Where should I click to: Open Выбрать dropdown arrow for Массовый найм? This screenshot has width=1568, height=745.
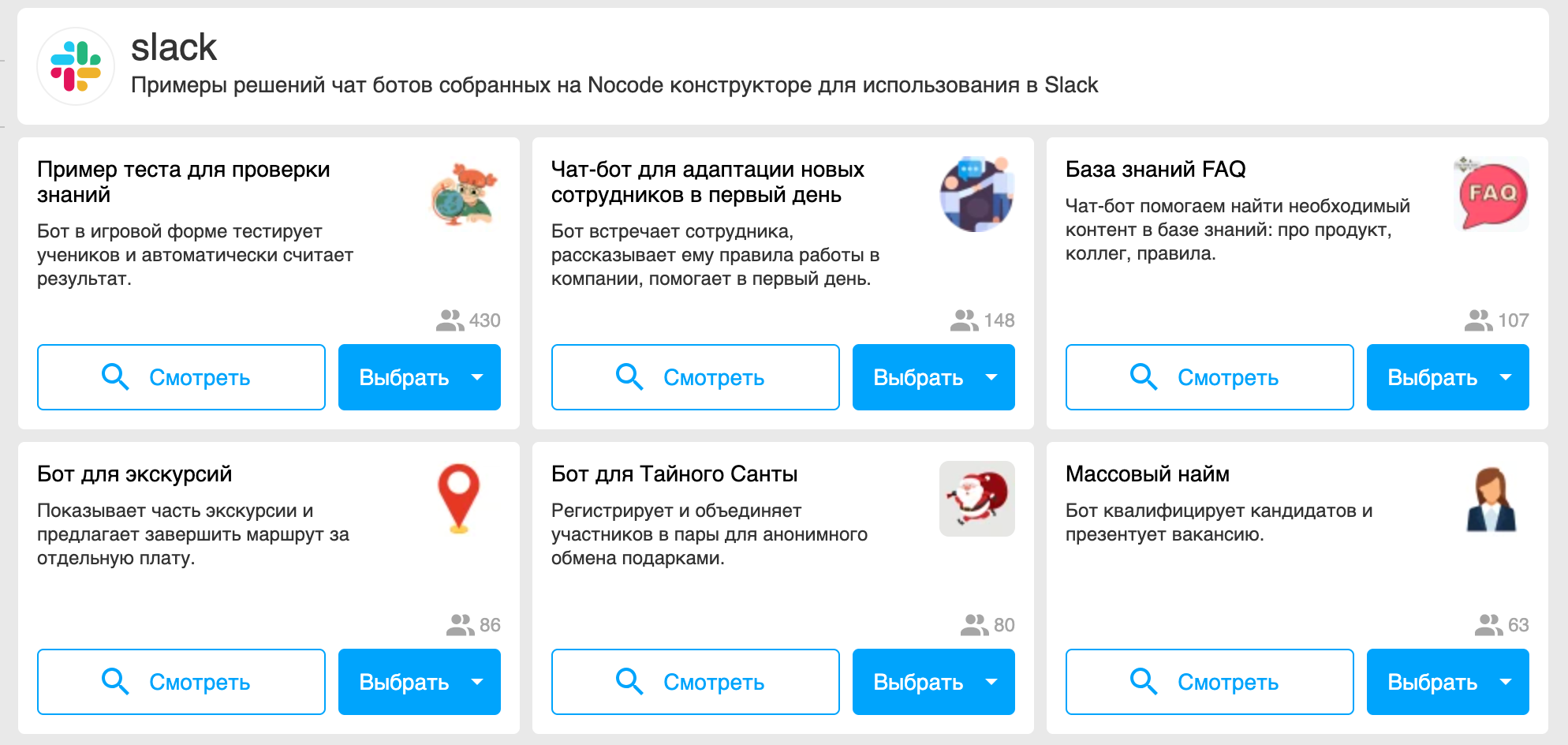pos(1506,682)
